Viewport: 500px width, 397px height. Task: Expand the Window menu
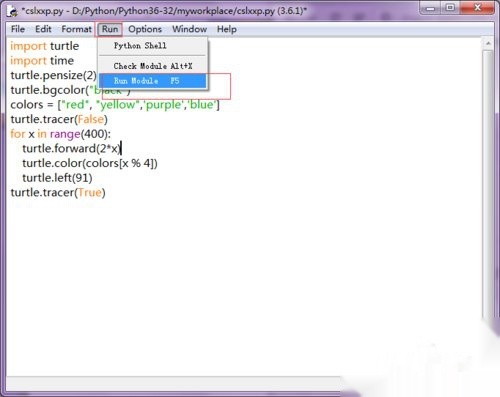pyautogui.click(x=189, y=29)
